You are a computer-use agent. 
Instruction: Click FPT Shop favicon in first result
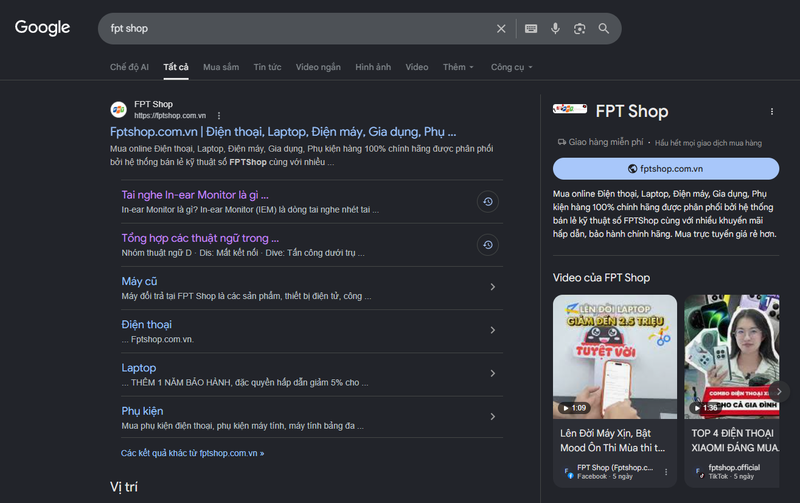[x=118, y=109]
